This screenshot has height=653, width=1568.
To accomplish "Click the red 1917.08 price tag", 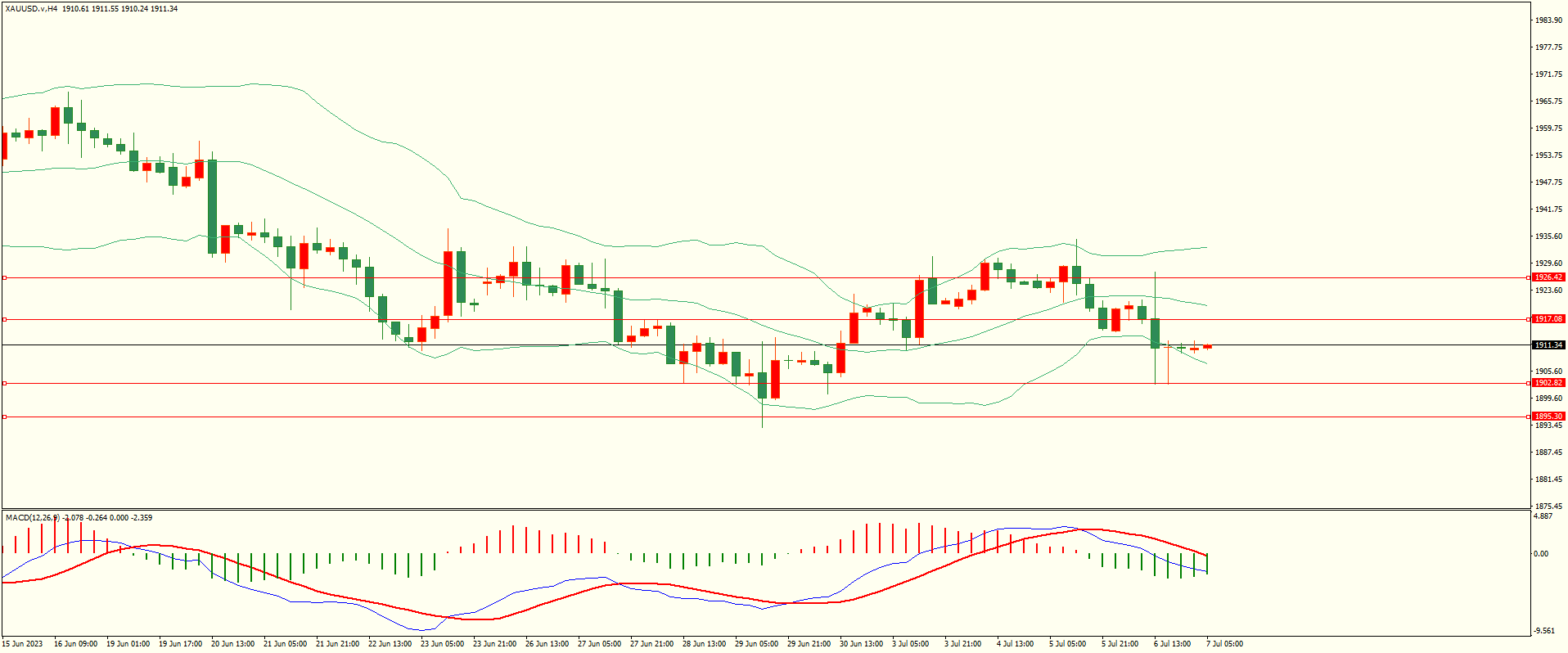I will [x=1548, y=319].
